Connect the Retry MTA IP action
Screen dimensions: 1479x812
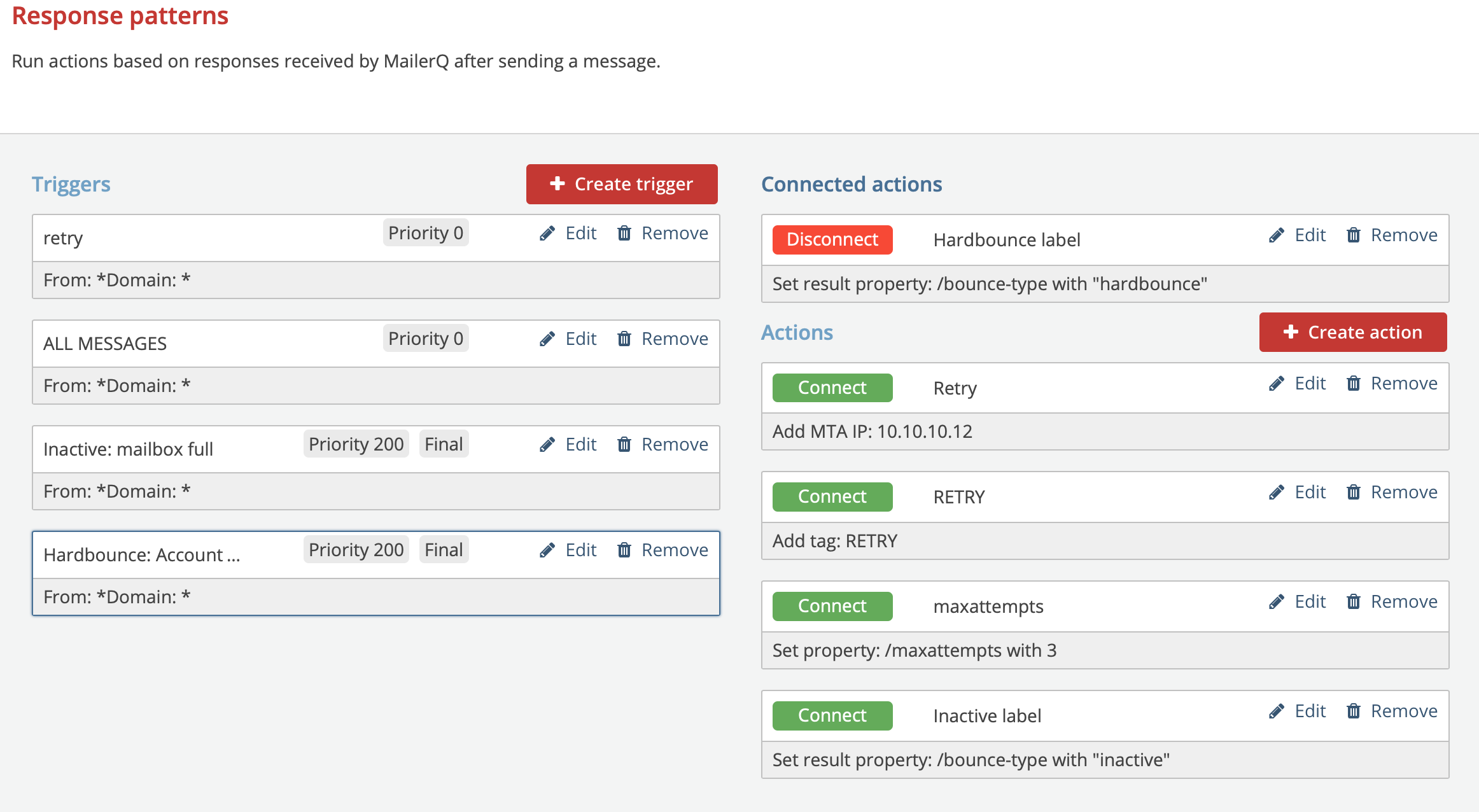click(832, 388)
